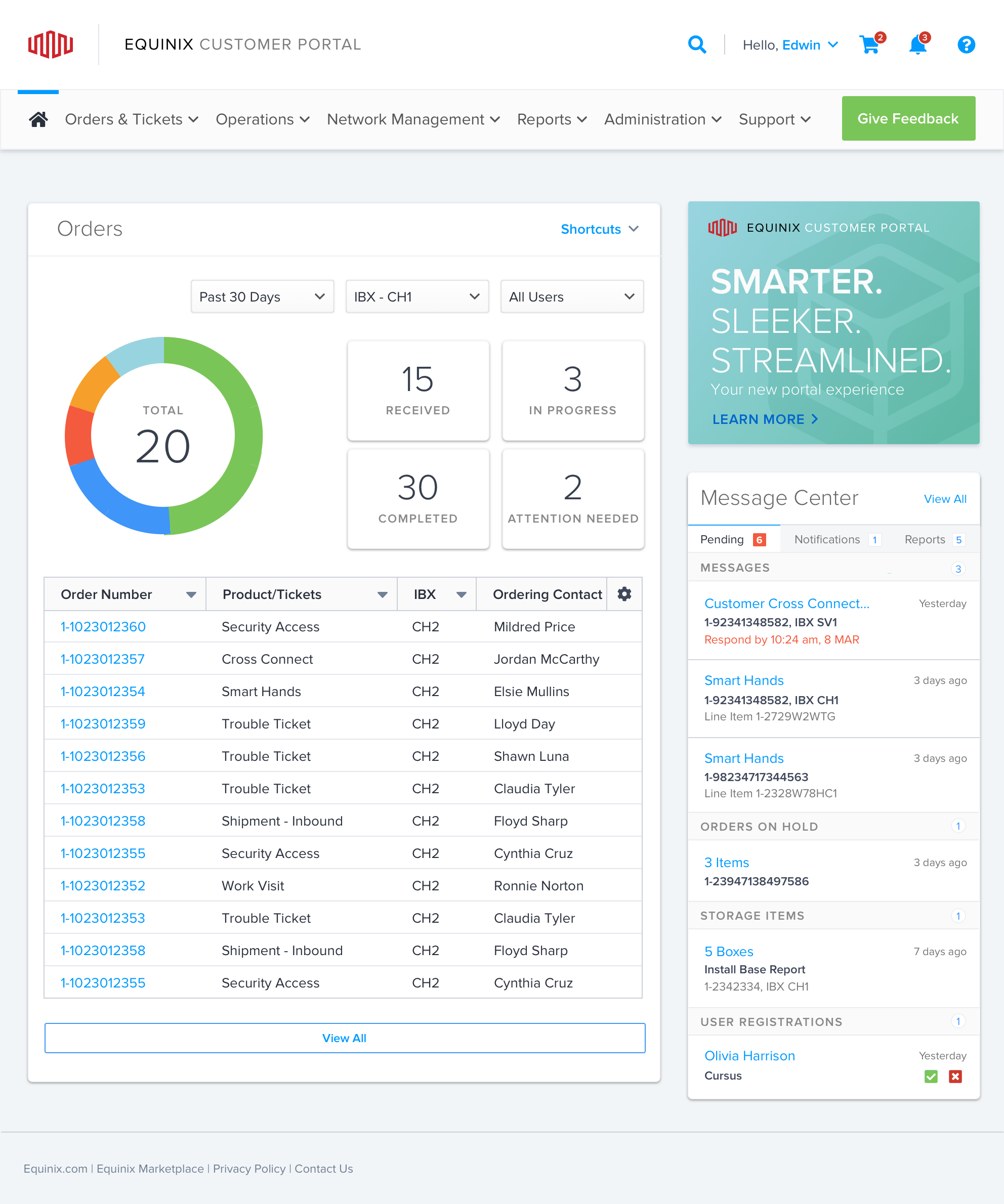
Task: Open the search magnifier icon
Action: (697, 45)
